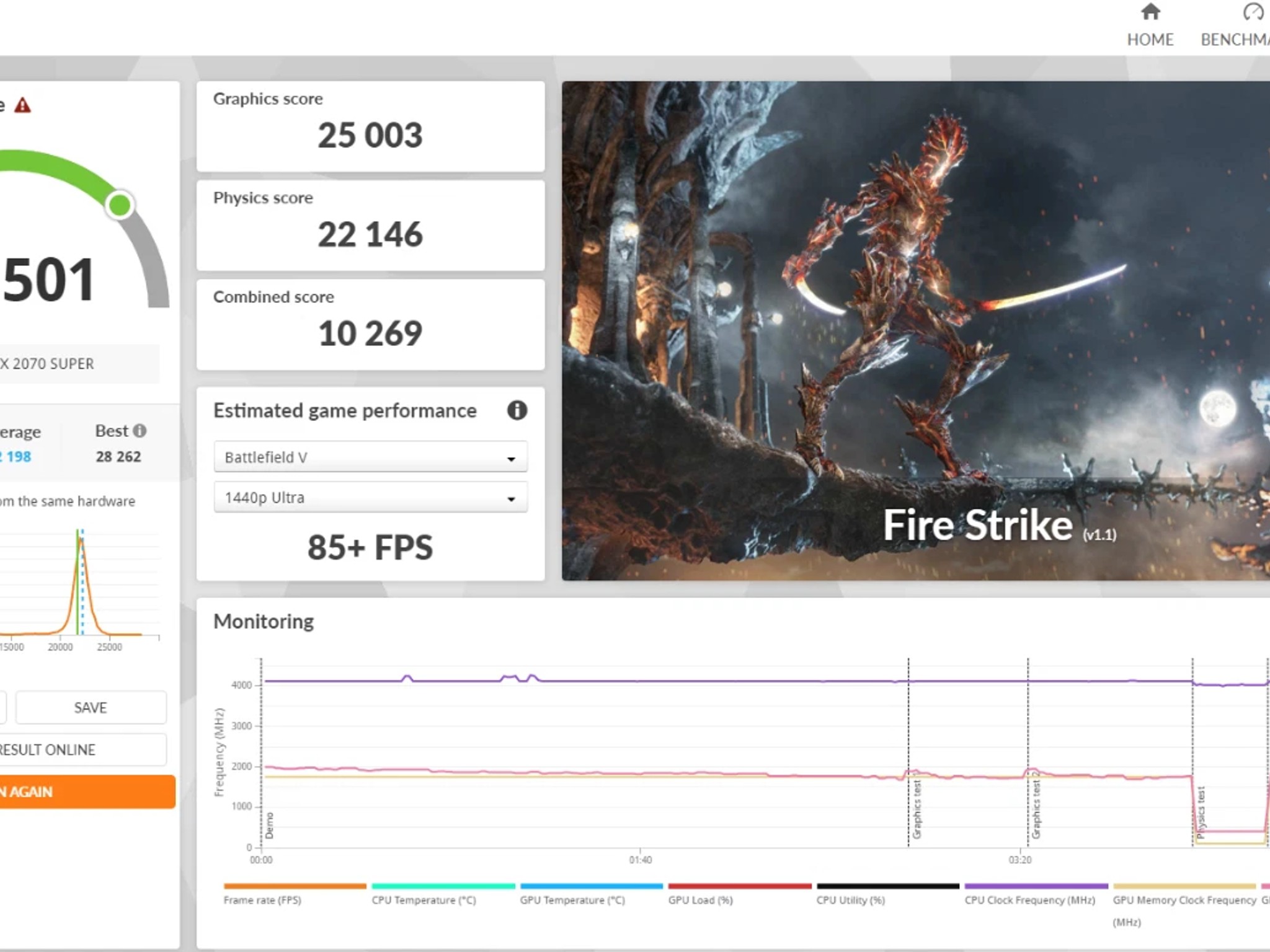This screenshot has height=952, width=1270.
Task: Click the Home house icon
Action: (1150, 12)
